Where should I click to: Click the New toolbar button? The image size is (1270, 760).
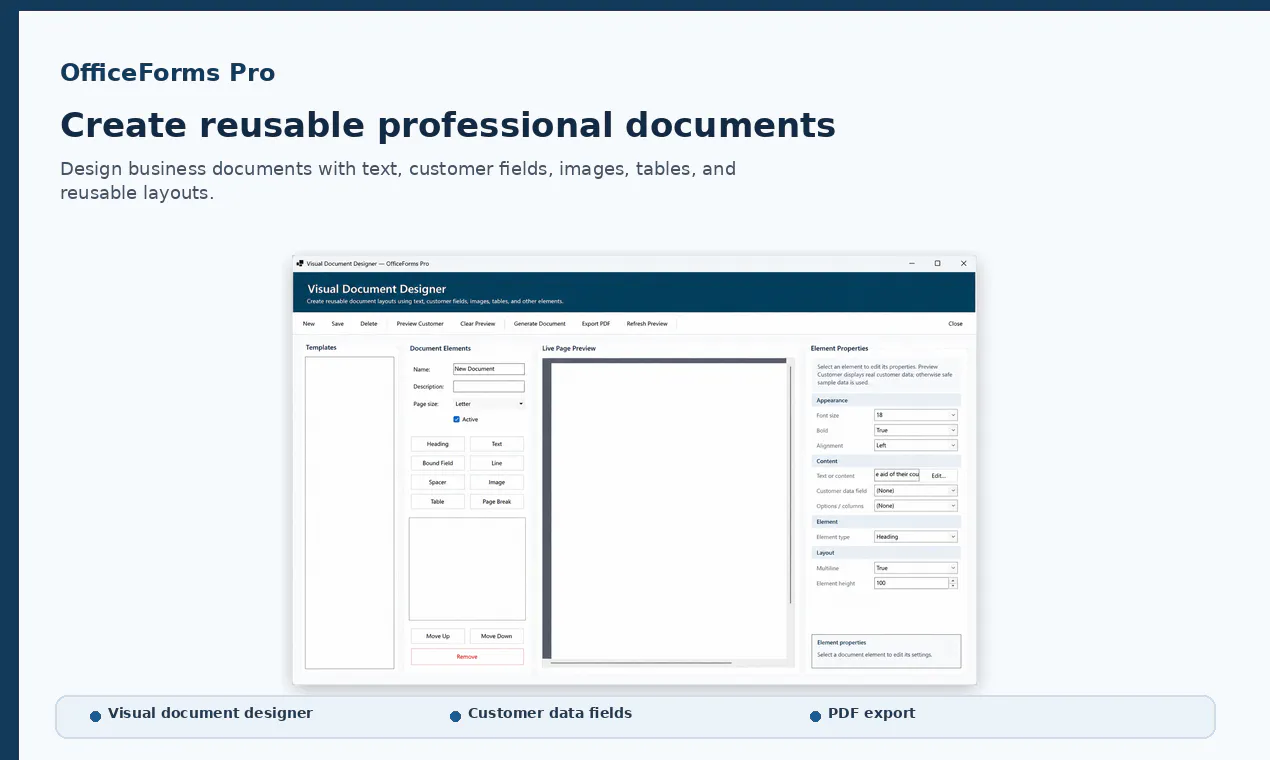(309, 324)
